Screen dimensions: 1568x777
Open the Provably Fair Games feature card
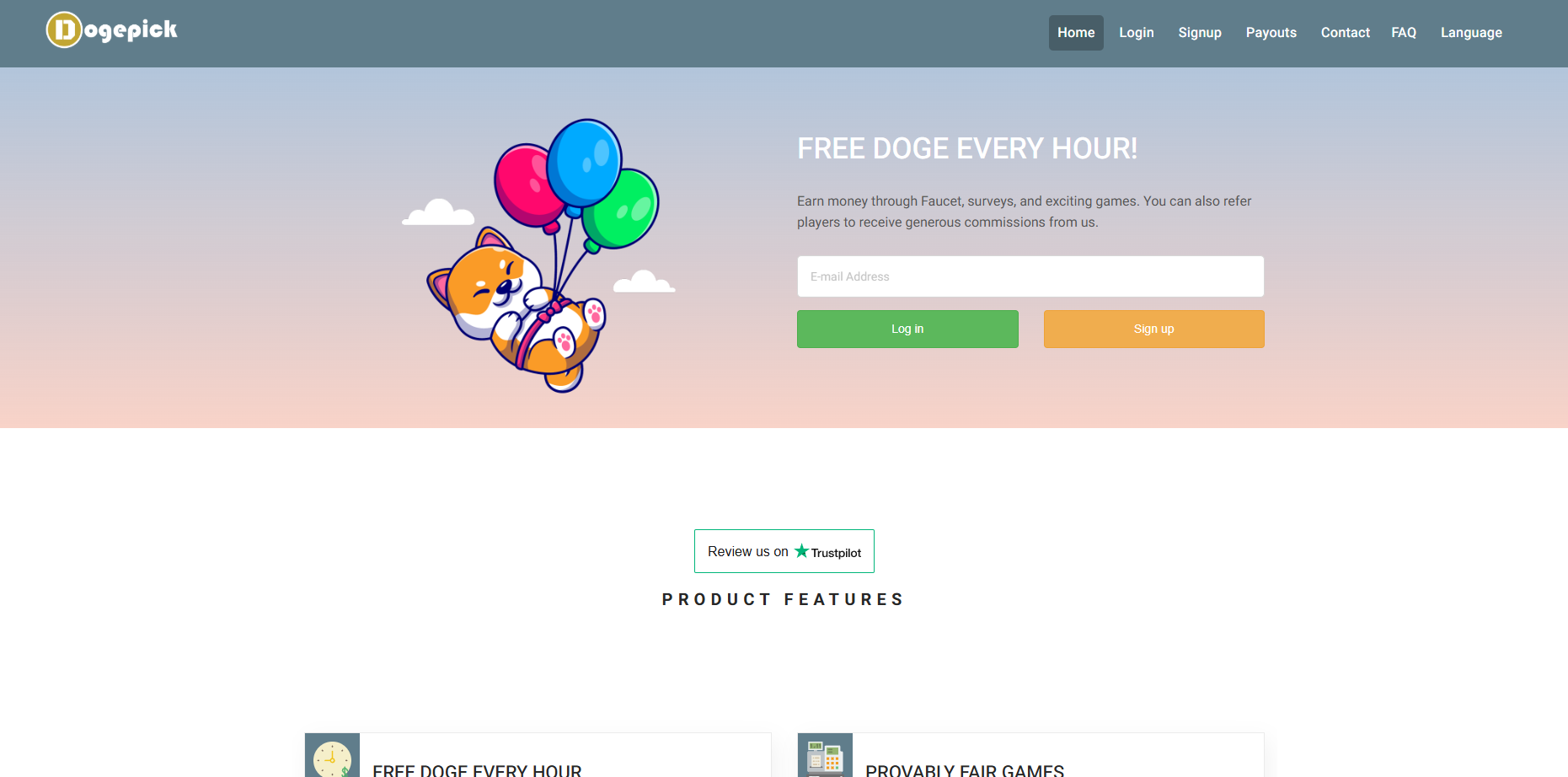pyautogui.click(x=1030, y=756)
